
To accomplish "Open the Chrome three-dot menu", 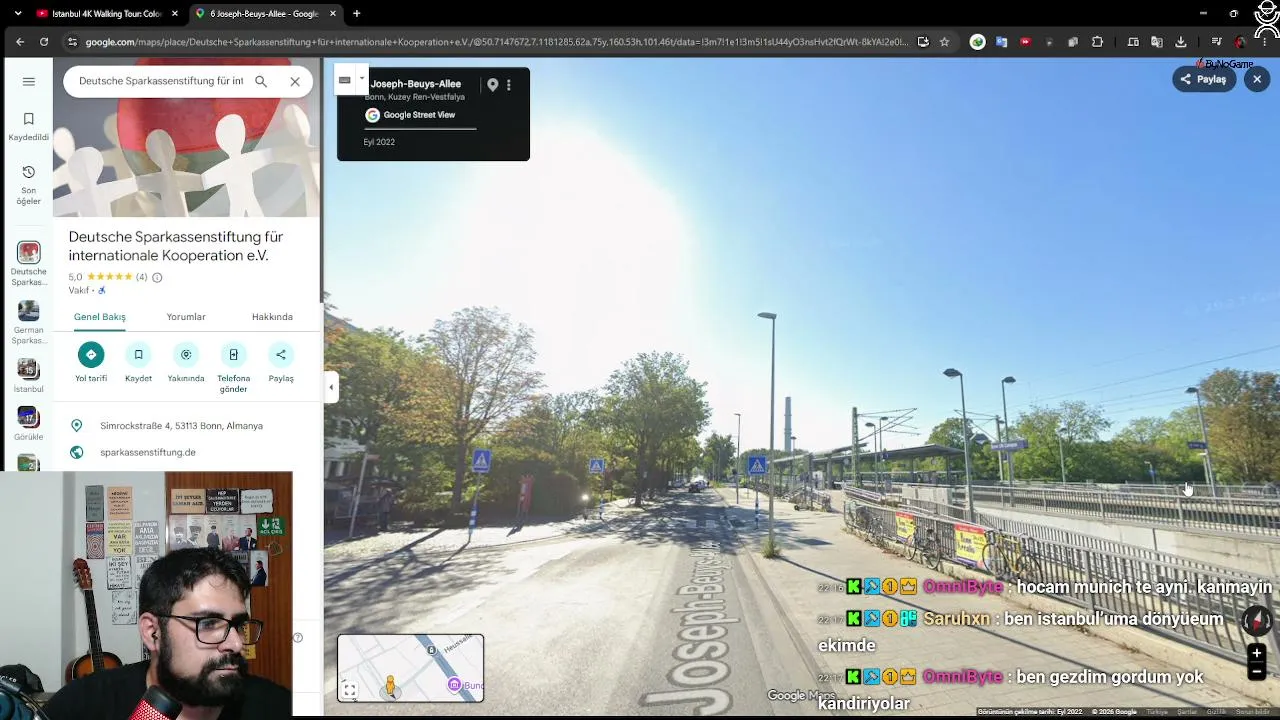I will coord(1265,42).
